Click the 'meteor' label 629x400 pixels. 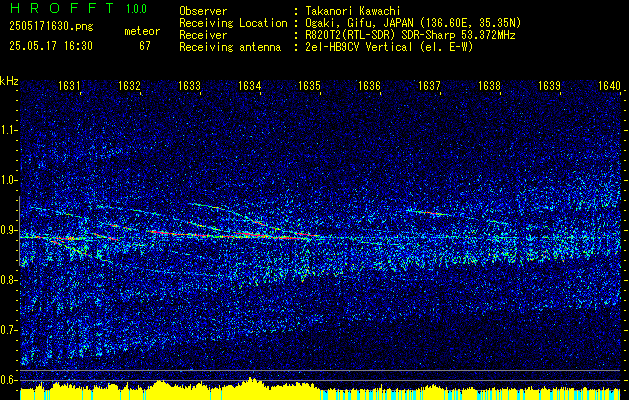(x=142, y=31)
